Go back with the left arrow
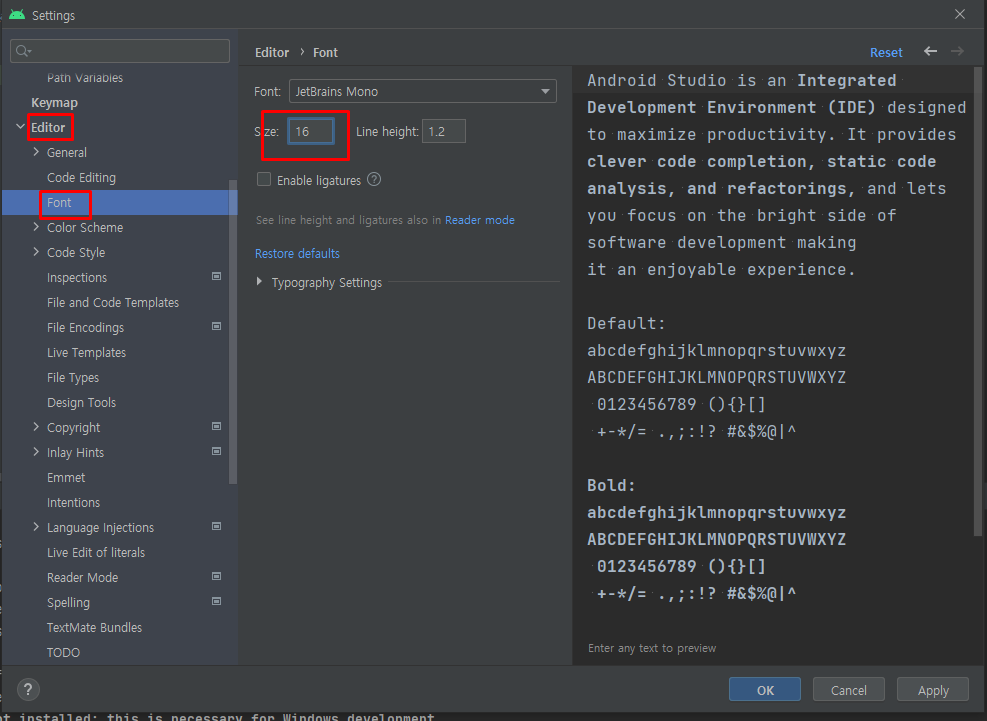This screenshot has height=721, width=987. (x=930, y=52)
